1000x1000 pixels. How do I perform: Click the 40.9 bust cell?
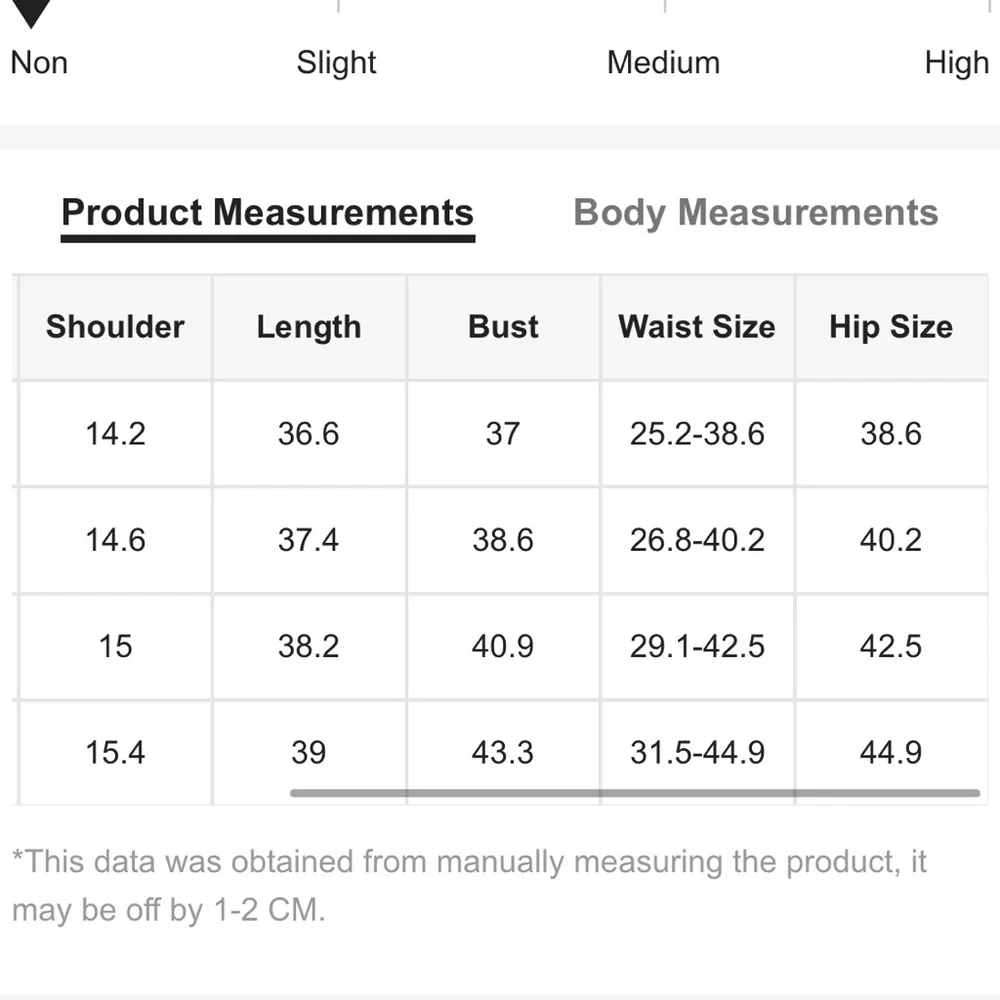point(502,646)
